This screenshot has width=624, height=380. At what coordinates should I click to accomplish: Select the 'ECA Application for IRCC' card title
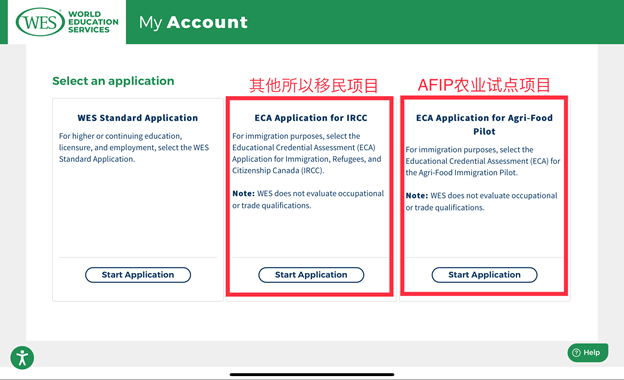311,118
